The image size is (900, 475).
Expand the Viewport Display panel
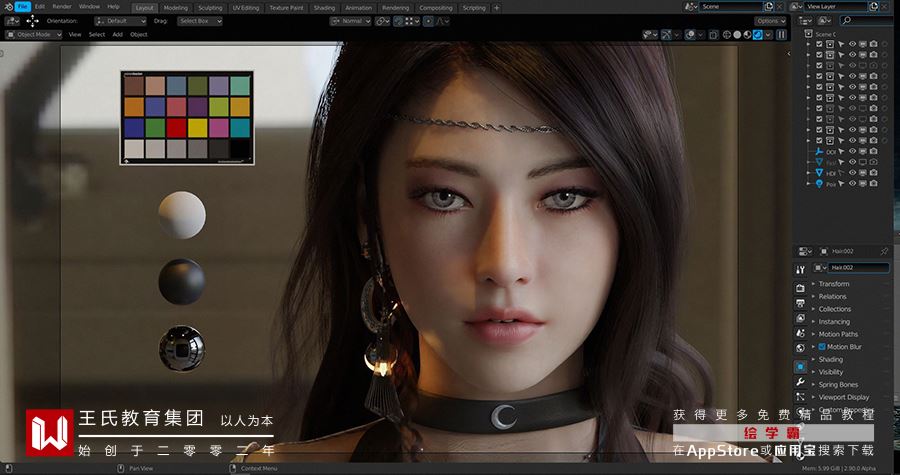pos(844,398)
